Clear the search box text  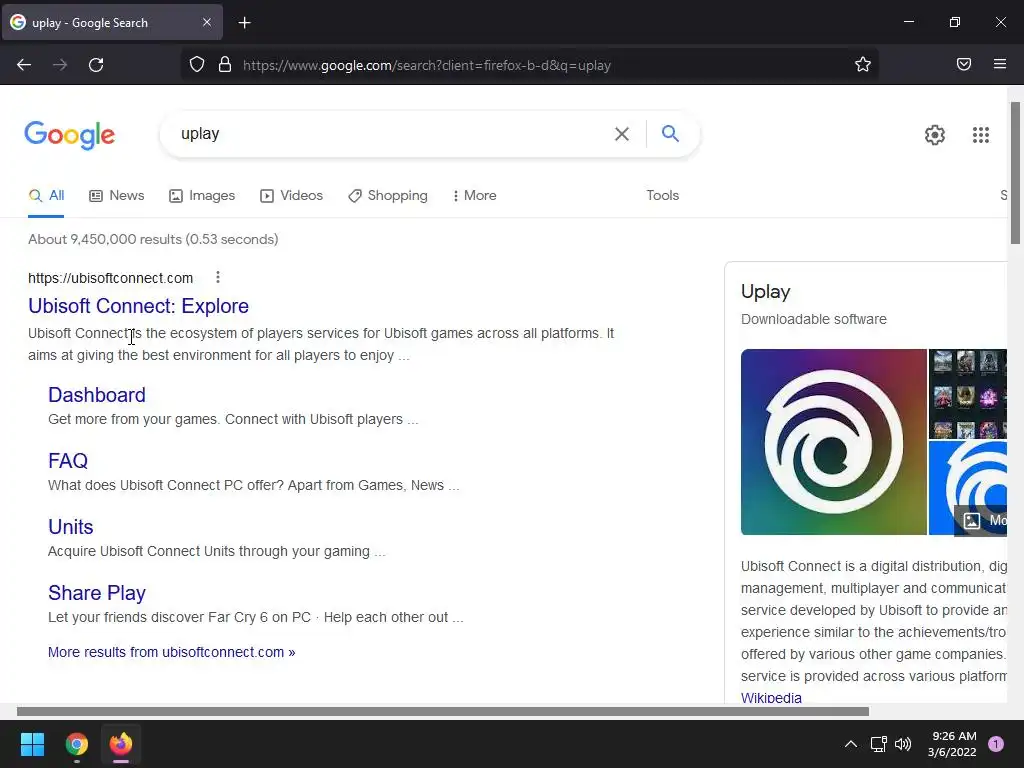click(x=622, y=134)
